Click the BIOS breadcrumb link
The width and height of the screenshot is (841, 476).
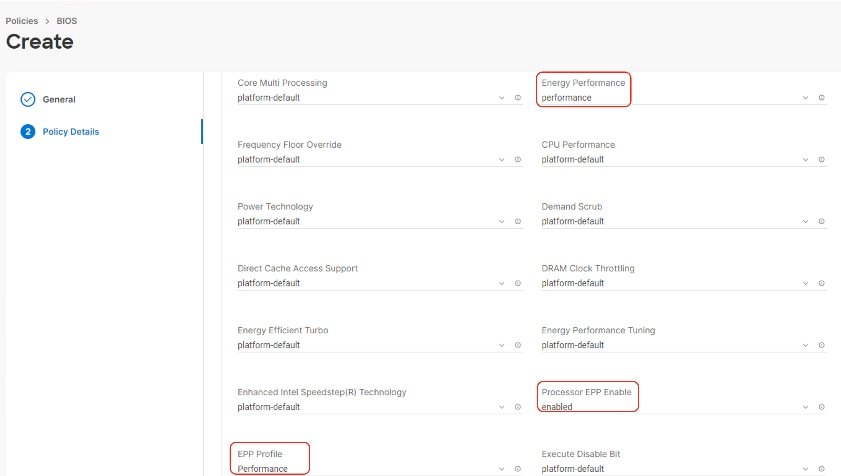coord(66,21)
